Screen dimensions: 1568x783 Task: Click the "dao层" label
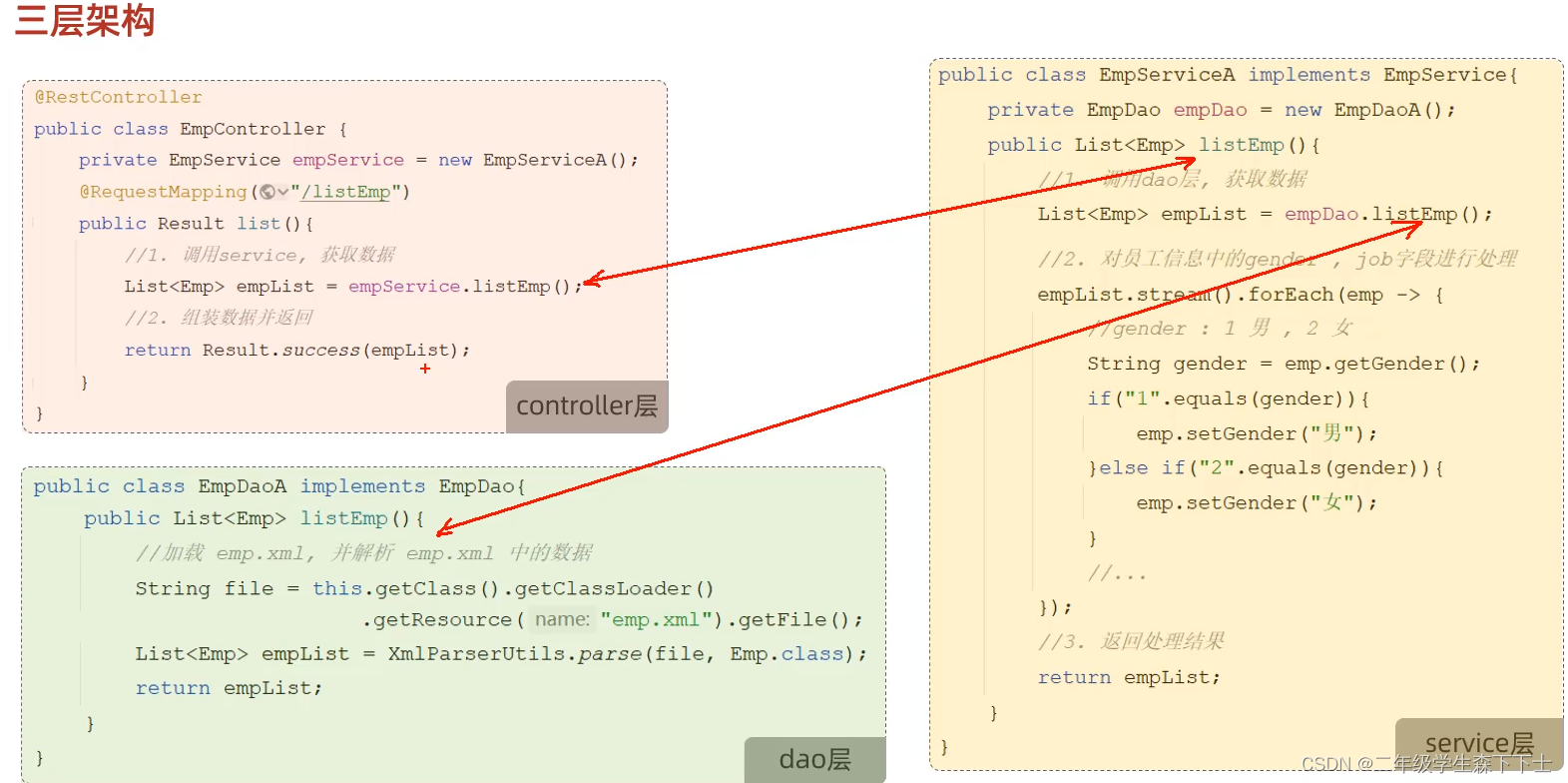coord(815,760)
